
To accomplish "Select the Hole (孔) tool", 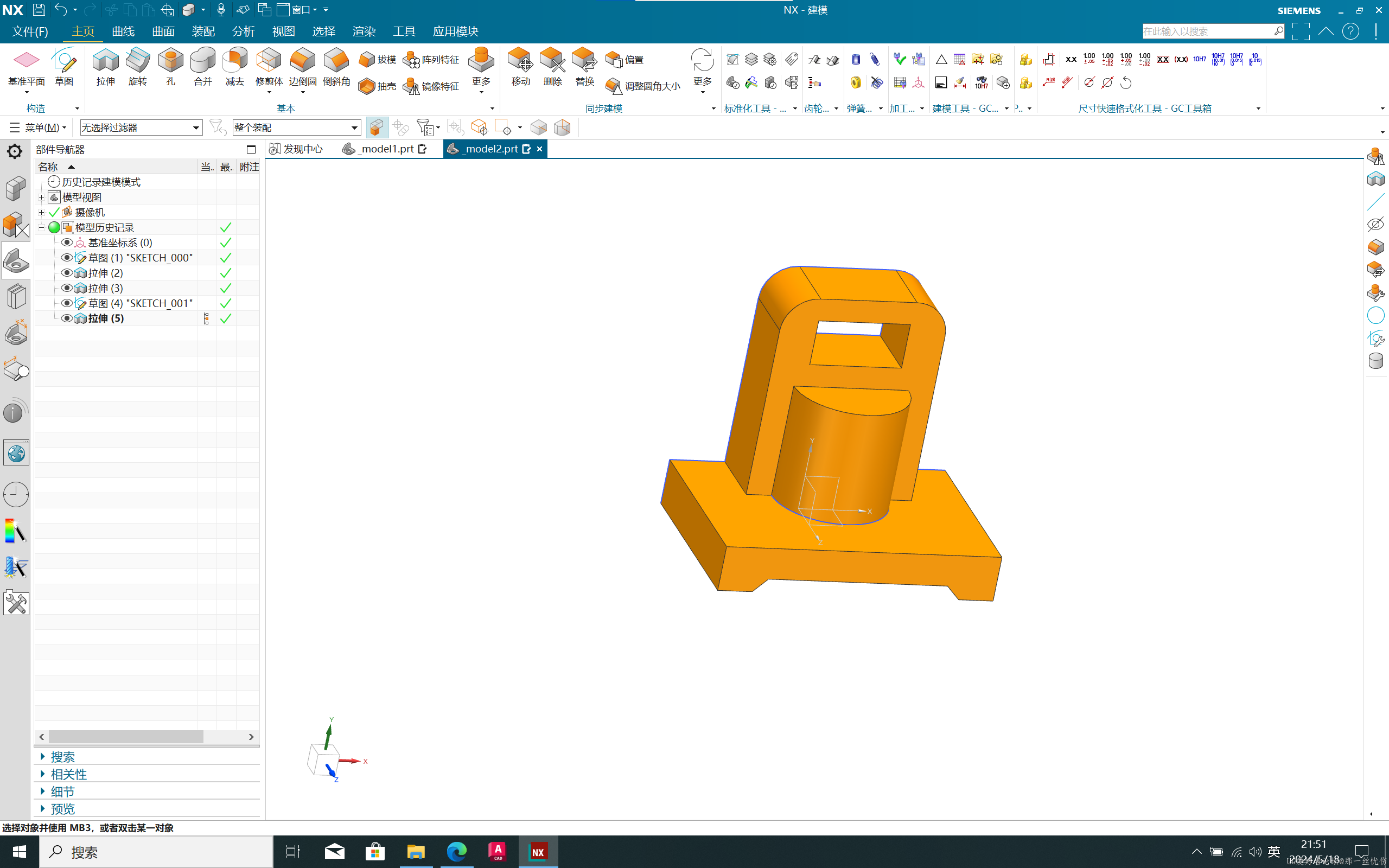I will 170,67.
